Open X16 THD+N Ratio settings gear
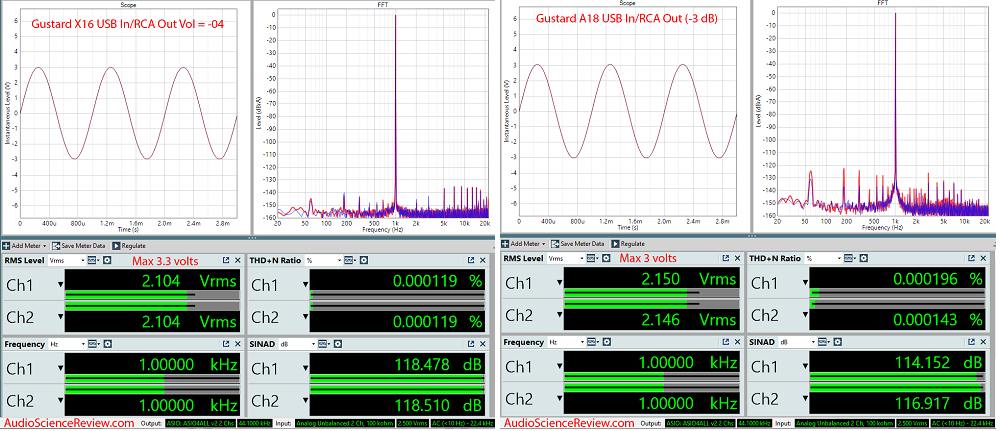 pos(364,260)
